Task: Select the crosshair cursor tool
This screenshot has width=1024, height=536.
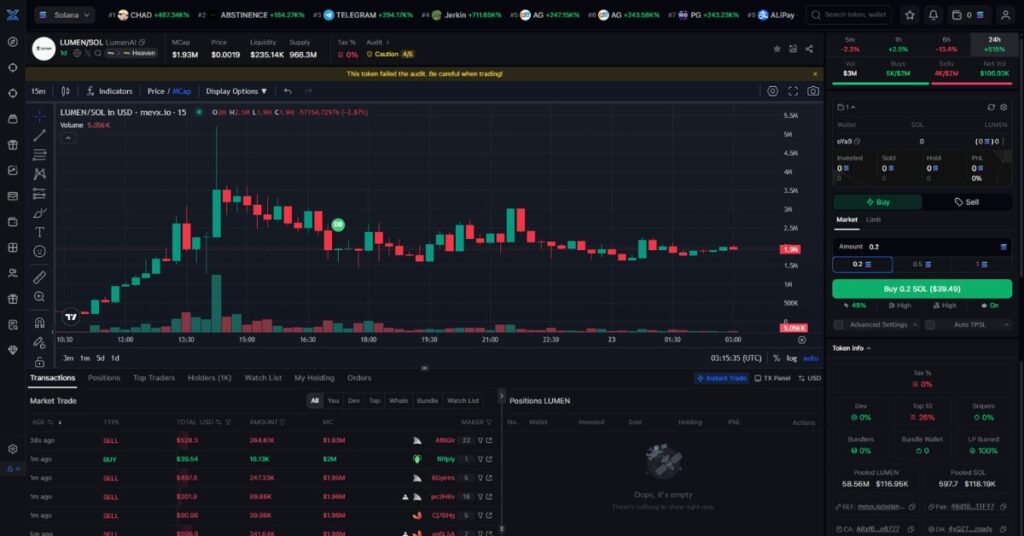Action: 39,116
